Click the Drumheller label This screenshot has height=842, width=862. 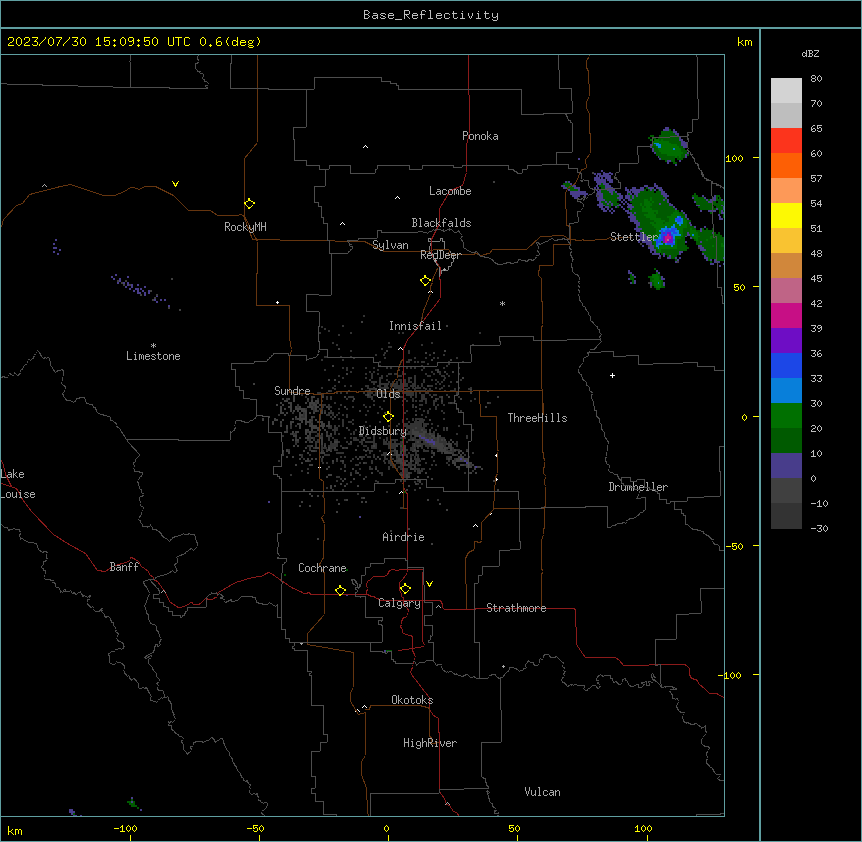pyautogui.click(x=638, y=487)
